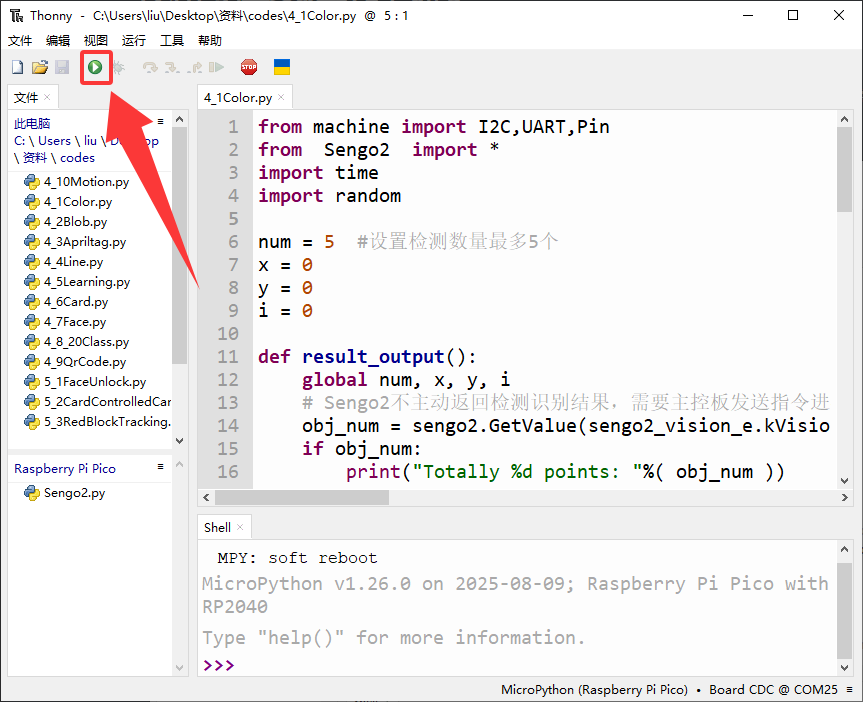Select file 4_7Face.py

[65, 322]
